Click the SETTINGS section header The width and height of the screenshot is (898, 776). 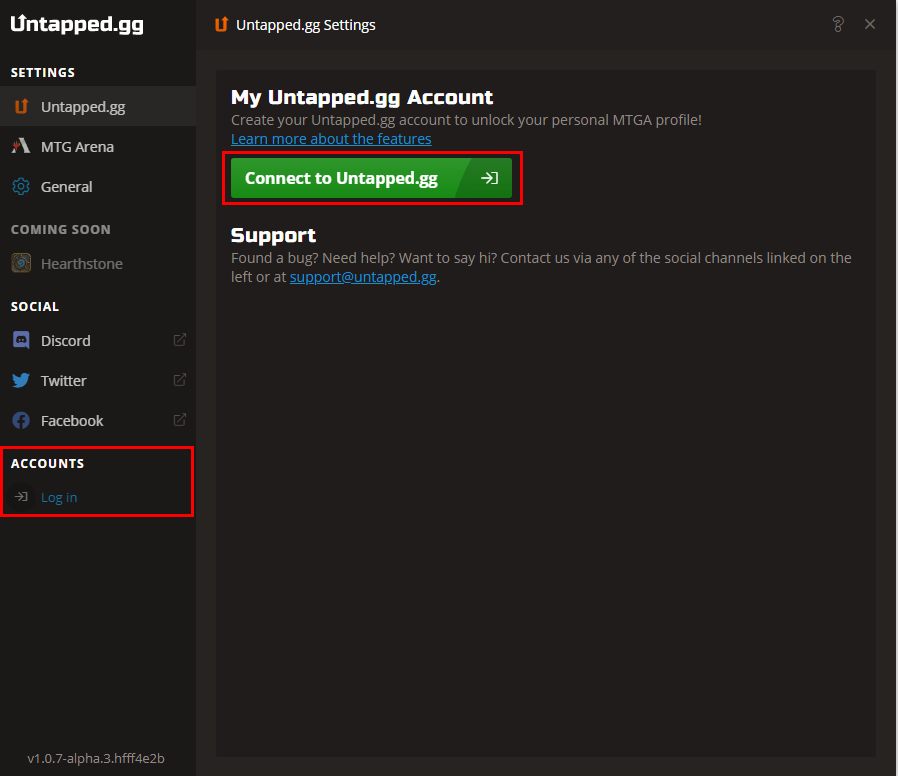[x=43, y=73]
